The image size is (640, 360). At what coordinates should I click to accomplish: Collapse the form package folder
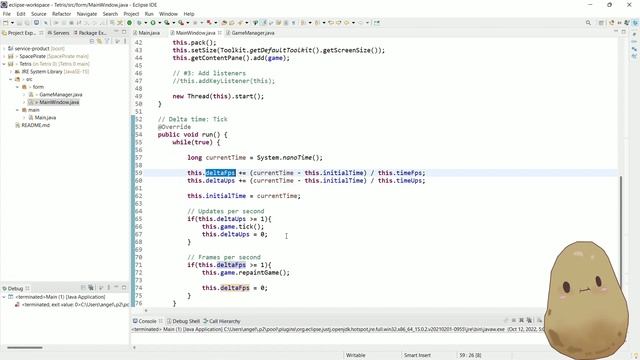(18, 87)
